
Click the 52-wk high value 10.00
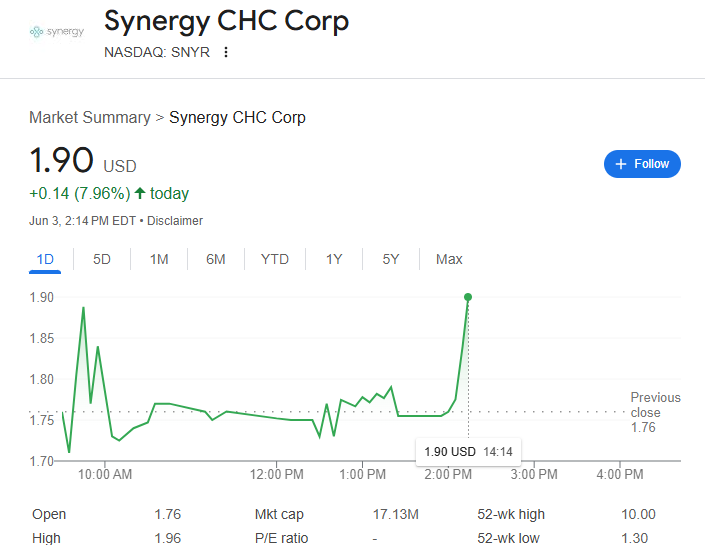tap(638, 514)
